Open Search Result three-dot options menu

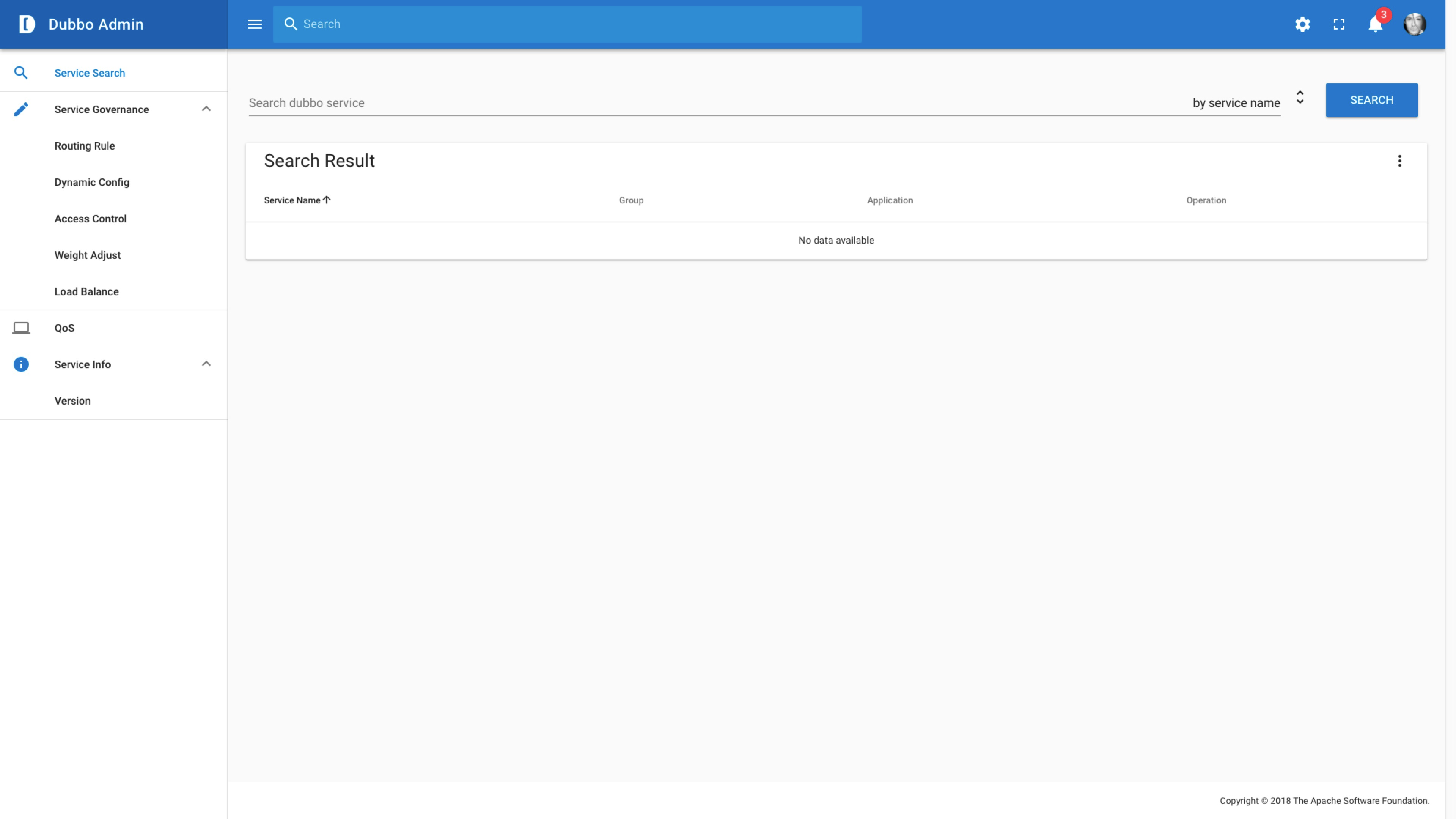point(1399,161)
